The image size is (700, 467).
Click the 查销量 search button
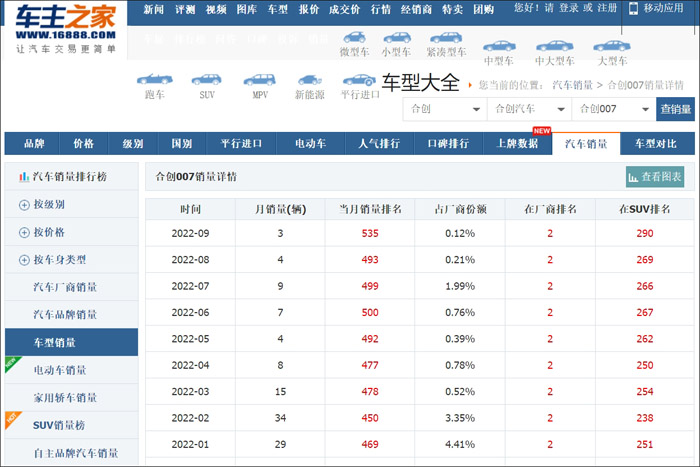(x=675, y=109)
